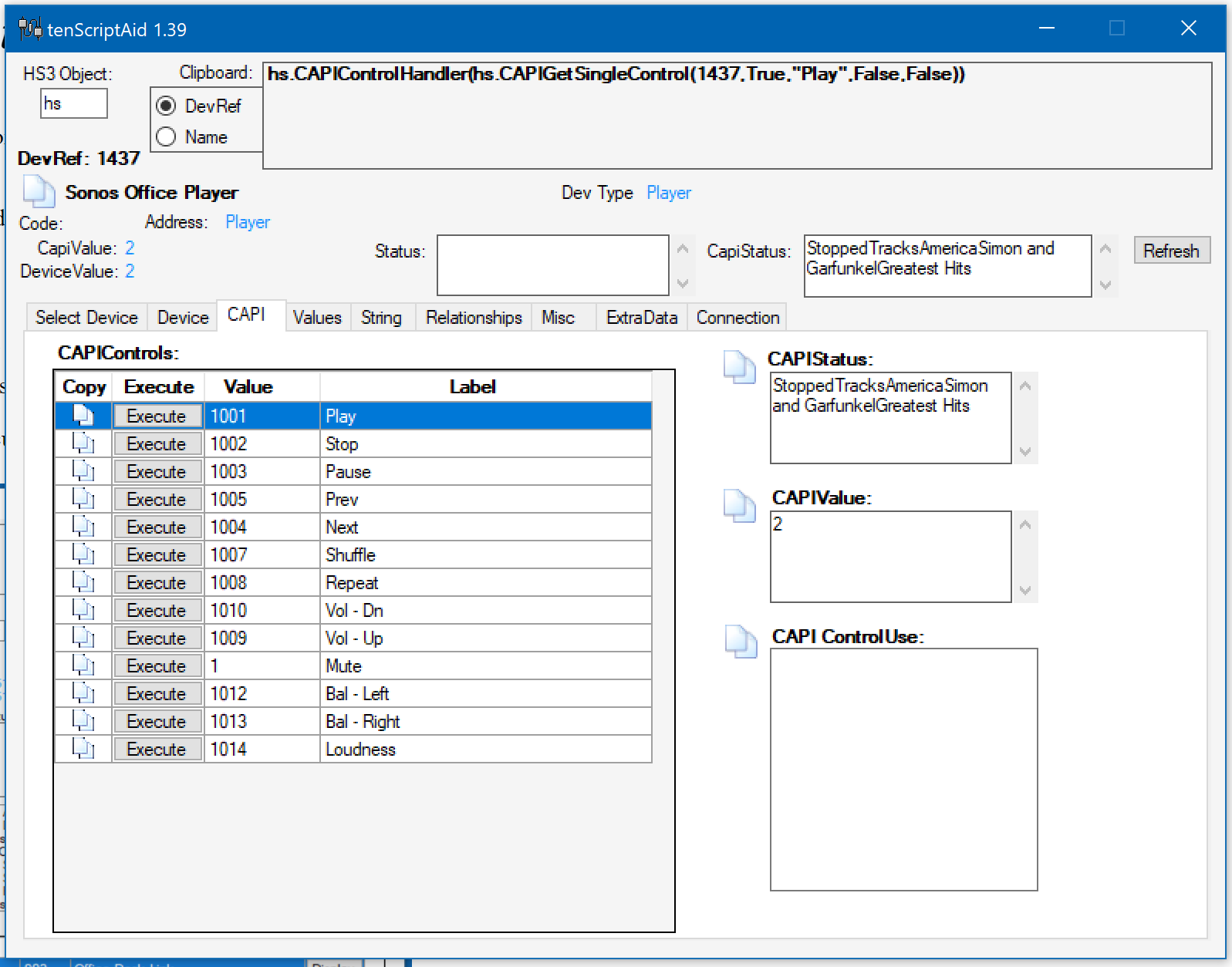Click the top CapiStatus scroll up arrow
Image resolution: width=1232 pixels, height=967 pixels.
1105,249
